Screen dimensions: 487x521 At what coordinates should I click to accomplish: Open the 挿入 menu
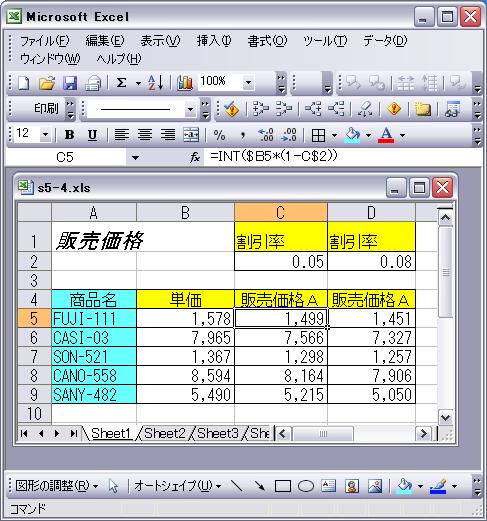coord(214,41)
